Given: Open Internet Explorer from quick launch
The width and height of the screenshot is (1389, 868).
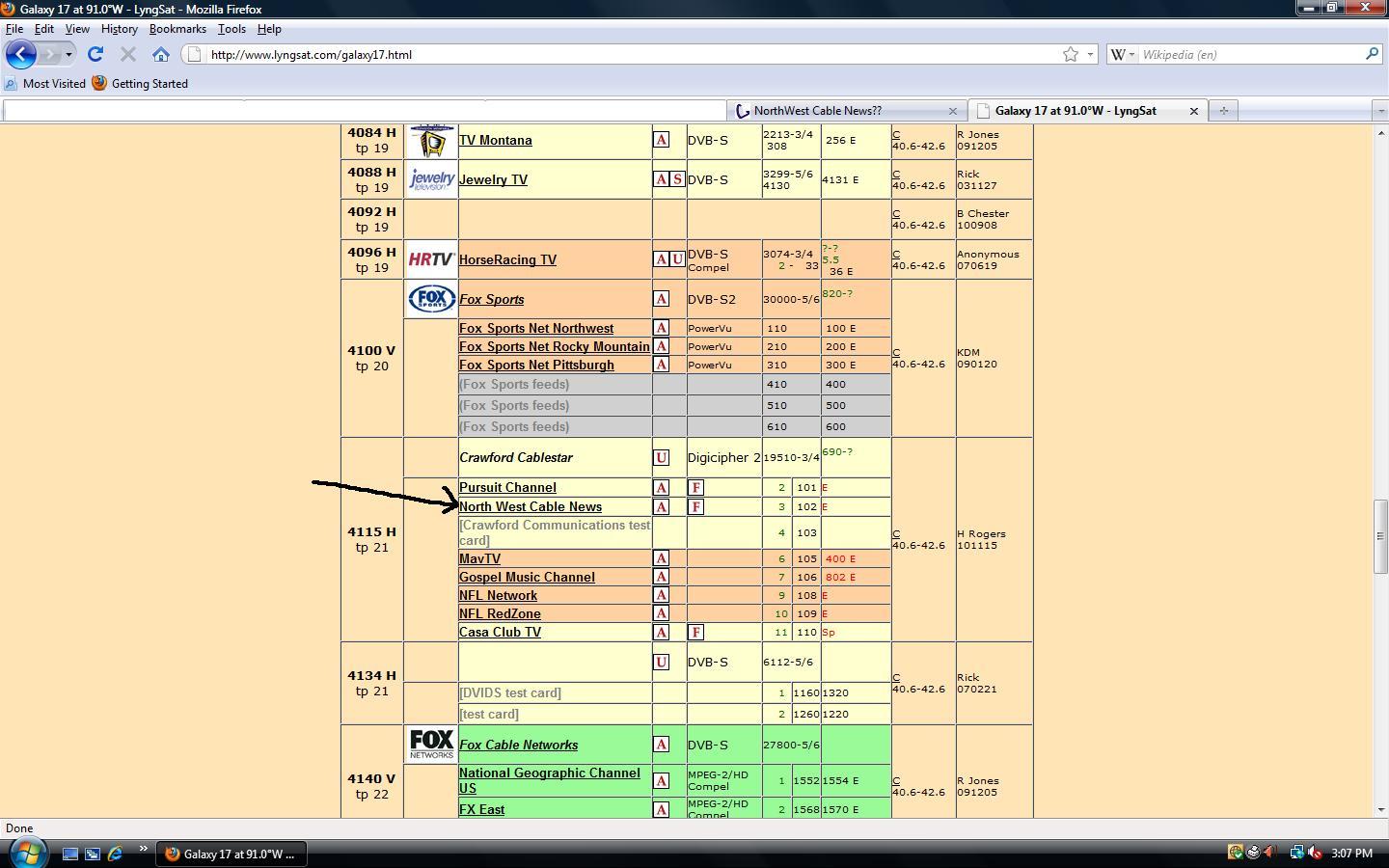Looking at the screenshot, I should [115, 854].
